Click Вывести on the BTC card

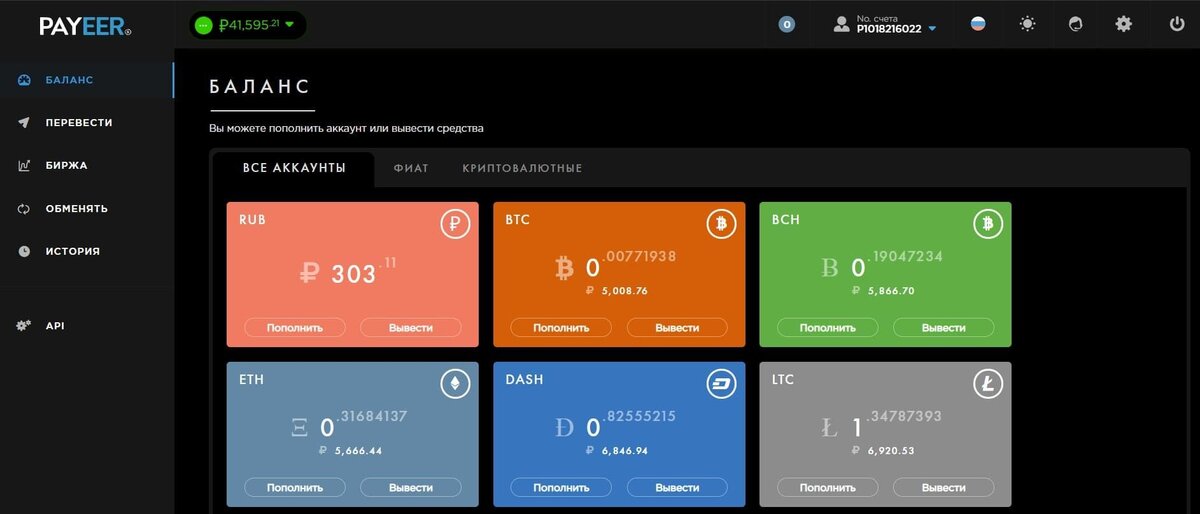point(677,328)
